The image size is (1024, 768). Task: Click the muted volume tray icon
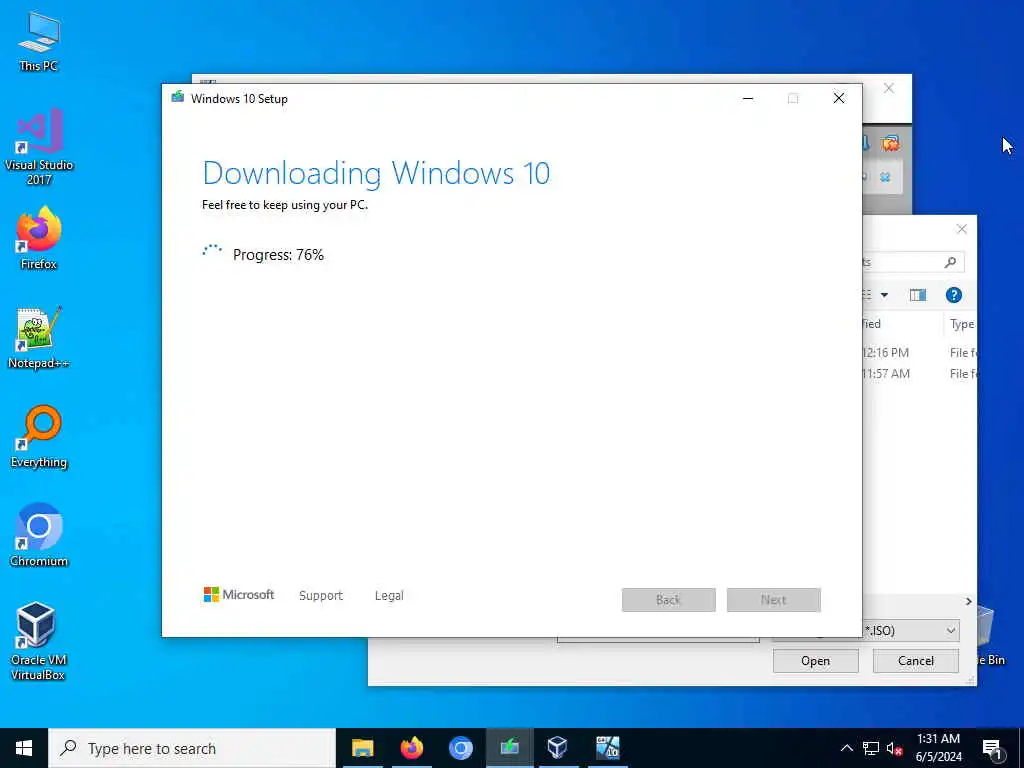click(894, 748)
